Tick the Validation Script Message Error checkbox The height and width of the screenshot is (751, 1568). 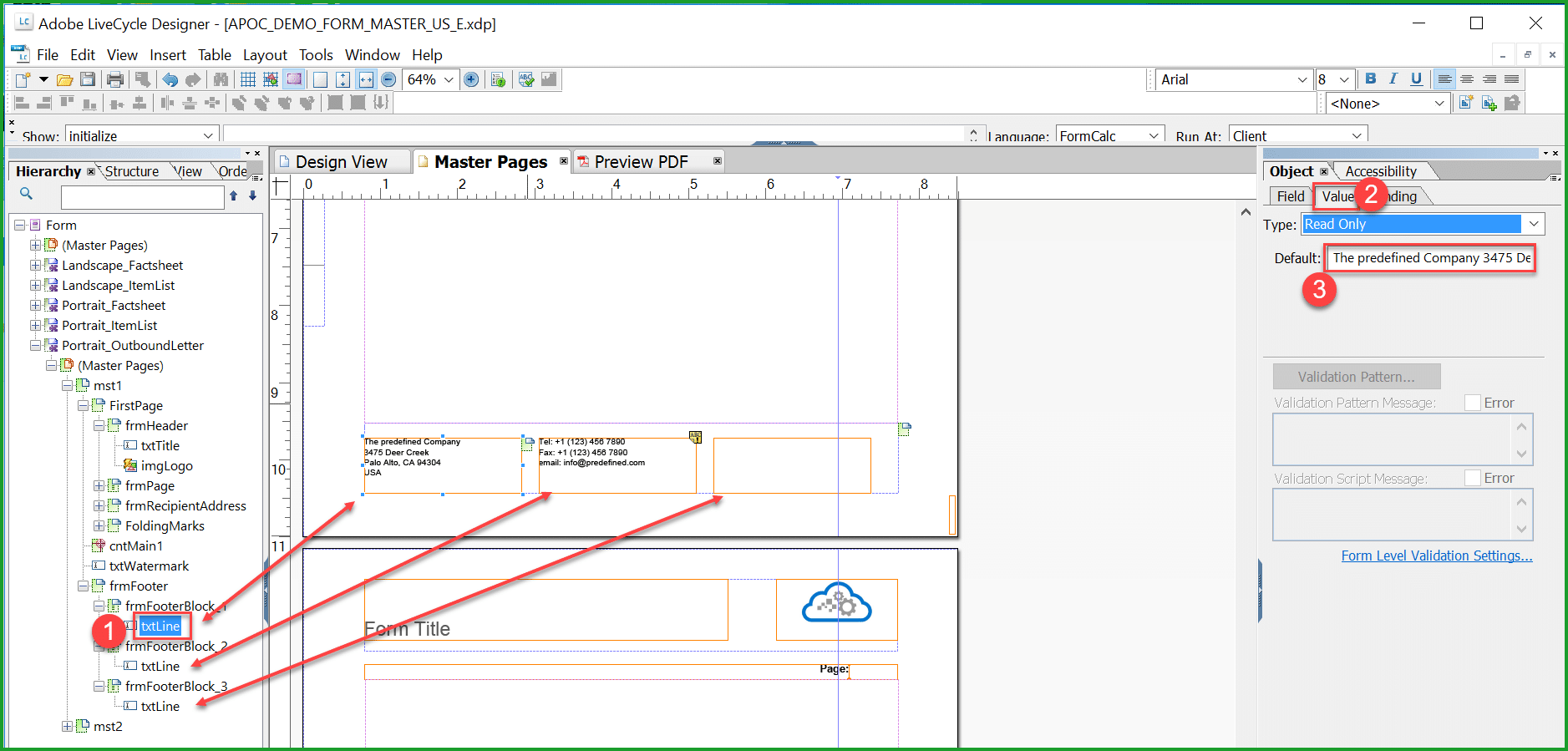tap(1473, 478)
